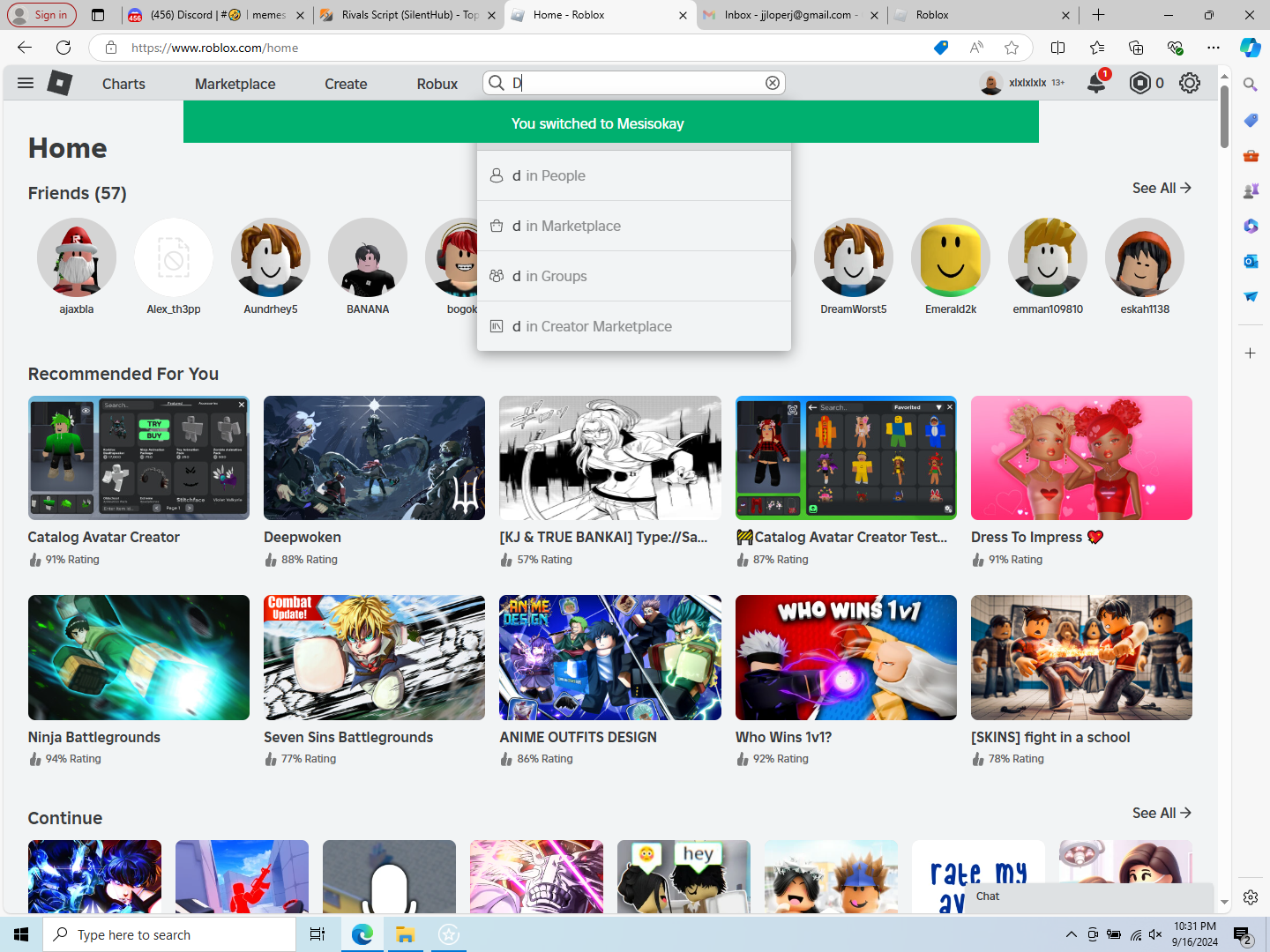
Task: Show hidden system tray icons
Action: pos(1071,934)
